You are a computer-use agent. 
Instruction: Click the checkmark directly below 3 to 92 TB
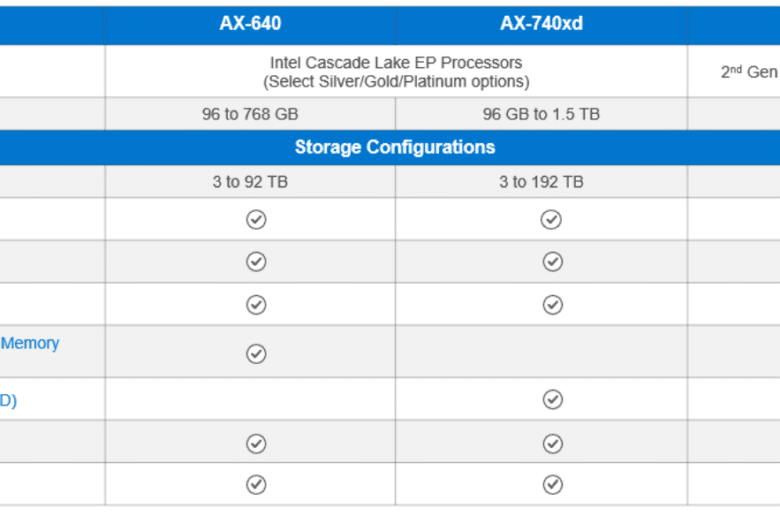256,219
